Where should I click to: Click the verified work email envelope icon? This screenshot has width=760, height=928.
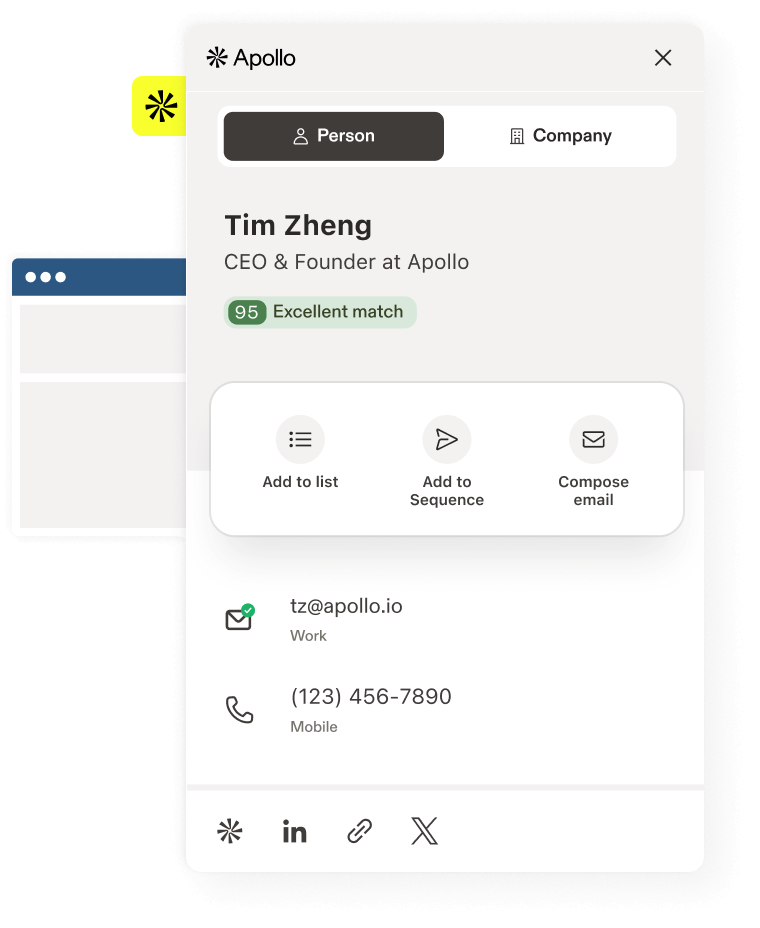pos(240,618)
